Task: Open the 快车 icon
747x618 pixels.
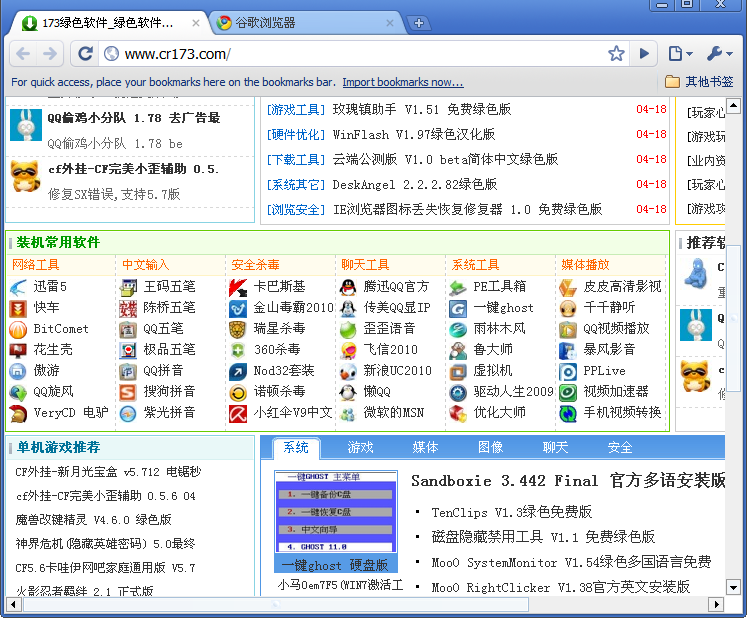Action: (x=18, y=309)
